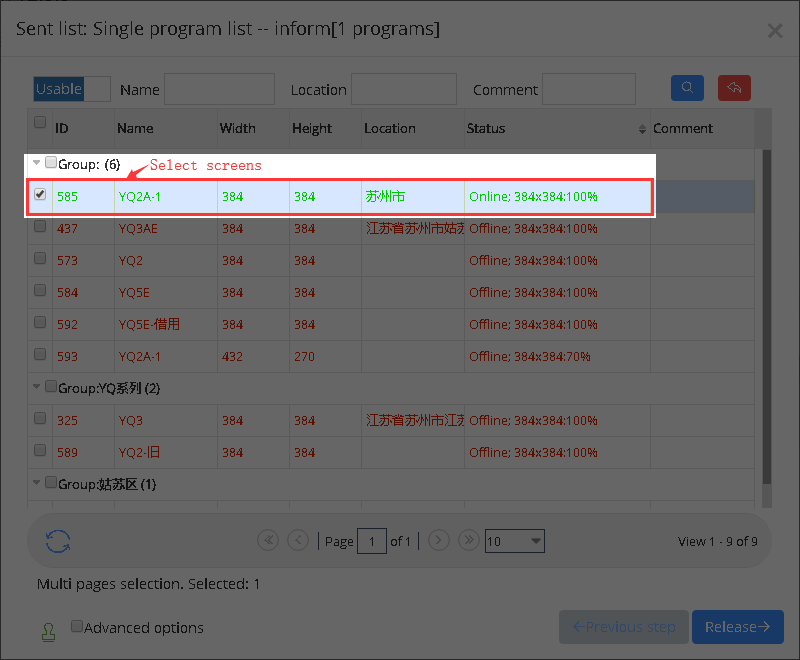Check the screen 437 YQ3AE checkbox
This screenshot has height=660, width=800.
click(x=40, y=226)
